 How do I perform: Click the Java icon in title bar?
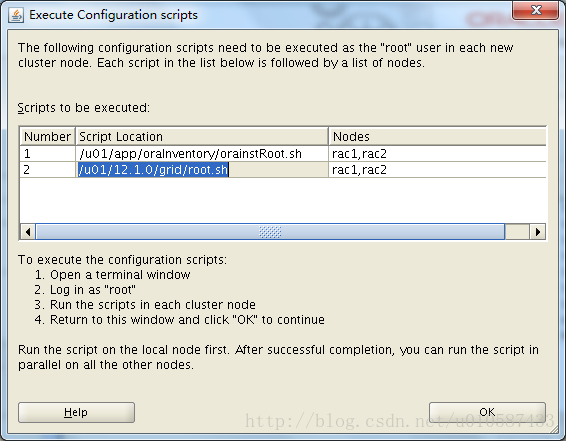[16, 16]
